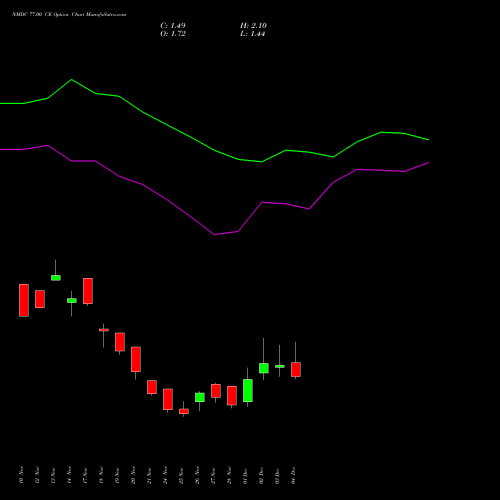Image resolution: width=500 pixels, height=500 pixels.
Task: Select the red candle for 17 Nov
Action: [88, 291]
